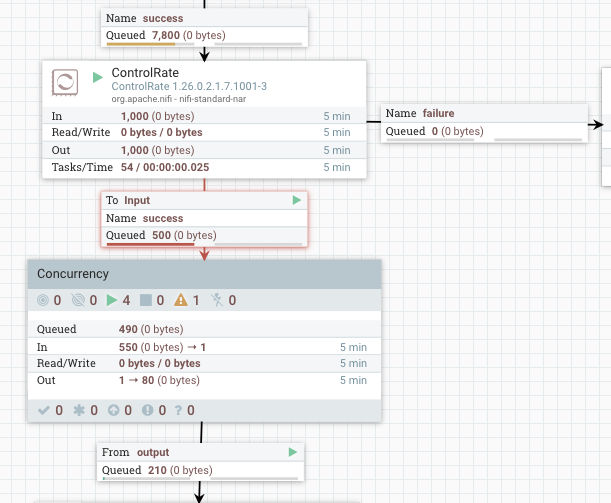Select the Concurrency process group header
The height and width of the screenshot is (503, 611).
click(x=204, y=274)
